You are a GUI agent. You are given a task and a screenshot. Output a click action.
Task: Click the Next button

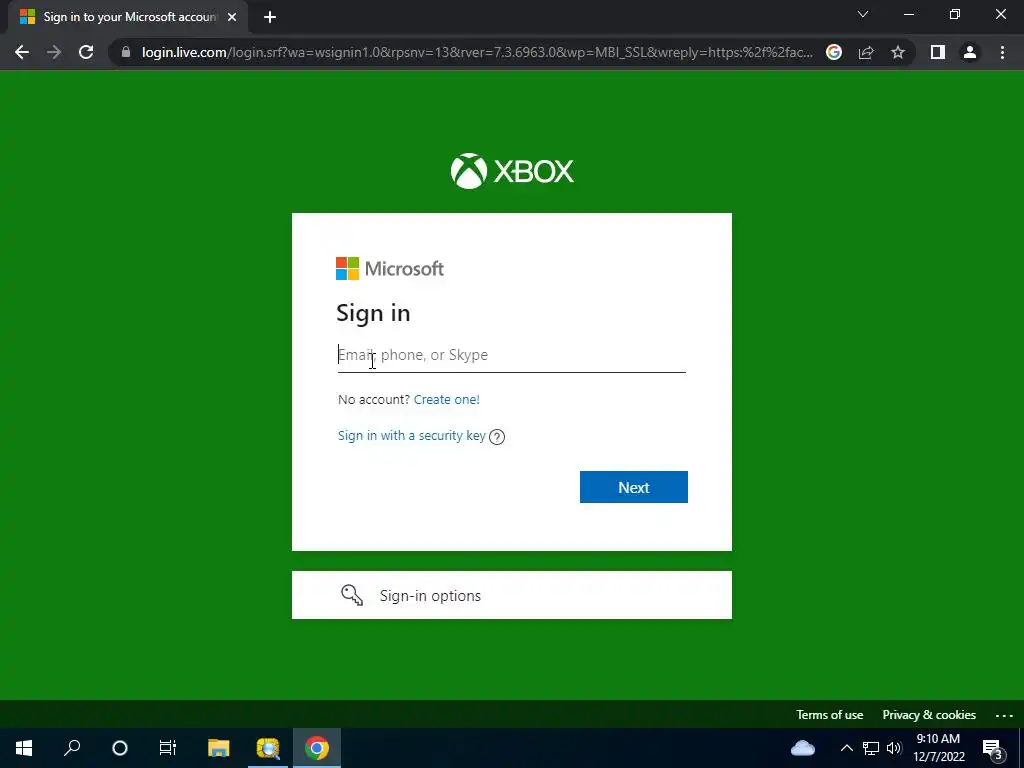[633, 487]
